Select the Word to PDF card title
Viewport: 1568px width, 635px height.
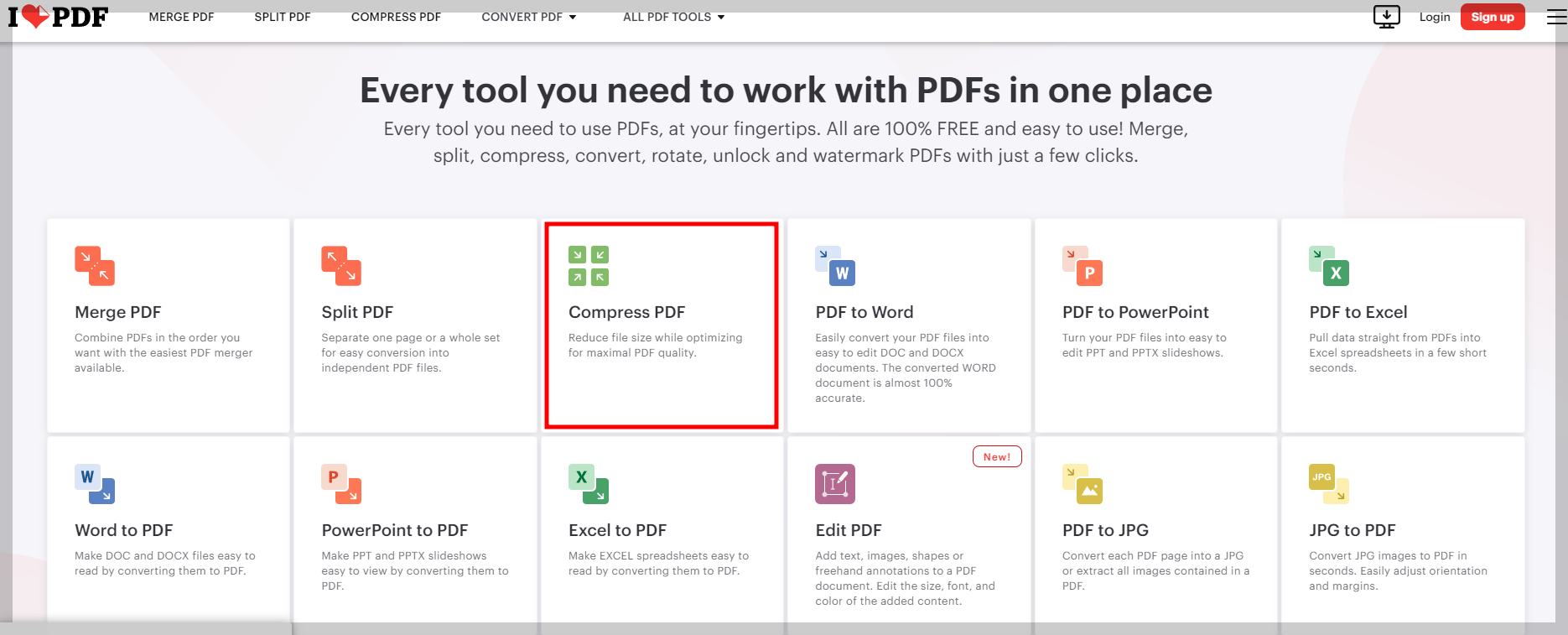tap(124, 530)
